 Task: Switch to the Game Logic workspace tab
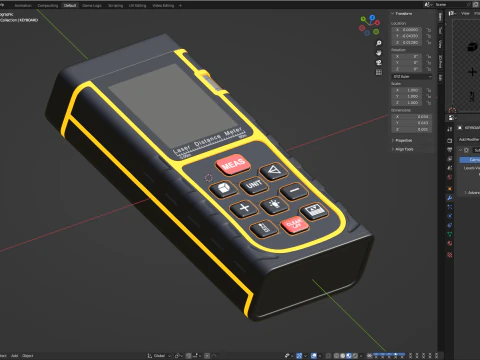click(x=92, y=5)
